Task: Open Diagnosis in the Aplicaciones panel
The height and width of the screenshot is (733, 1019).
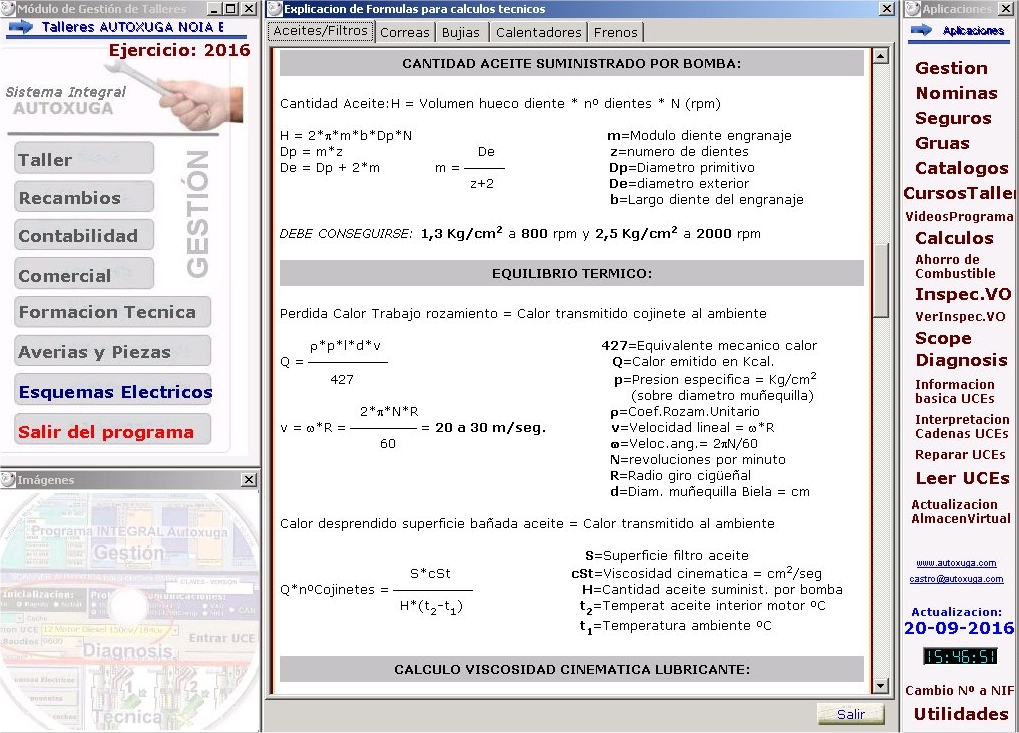Action: pyautogui.click(x=961, y=360)
